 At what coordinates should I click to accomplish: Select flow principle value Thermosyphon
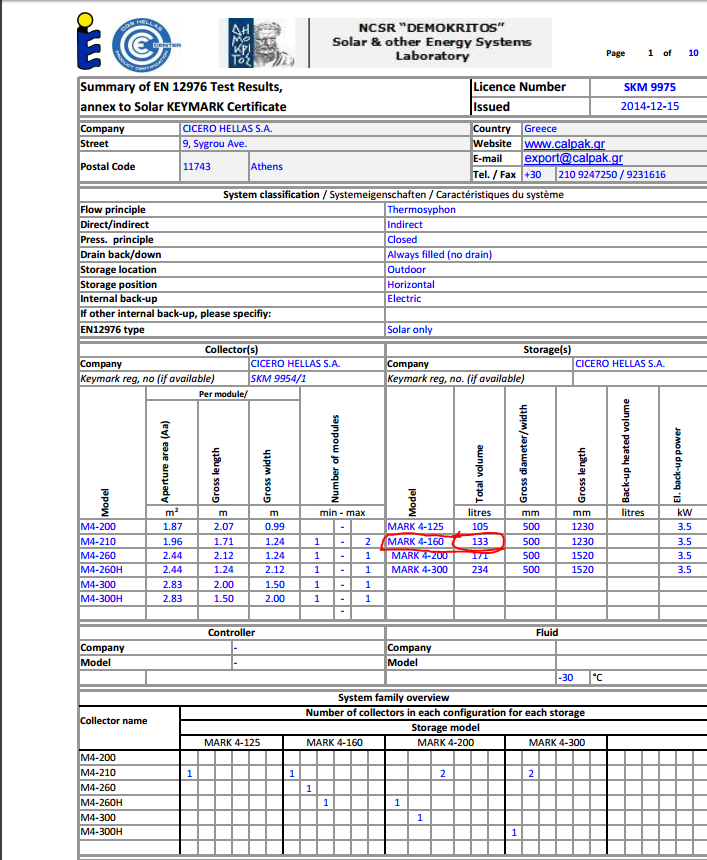[421, 210]
